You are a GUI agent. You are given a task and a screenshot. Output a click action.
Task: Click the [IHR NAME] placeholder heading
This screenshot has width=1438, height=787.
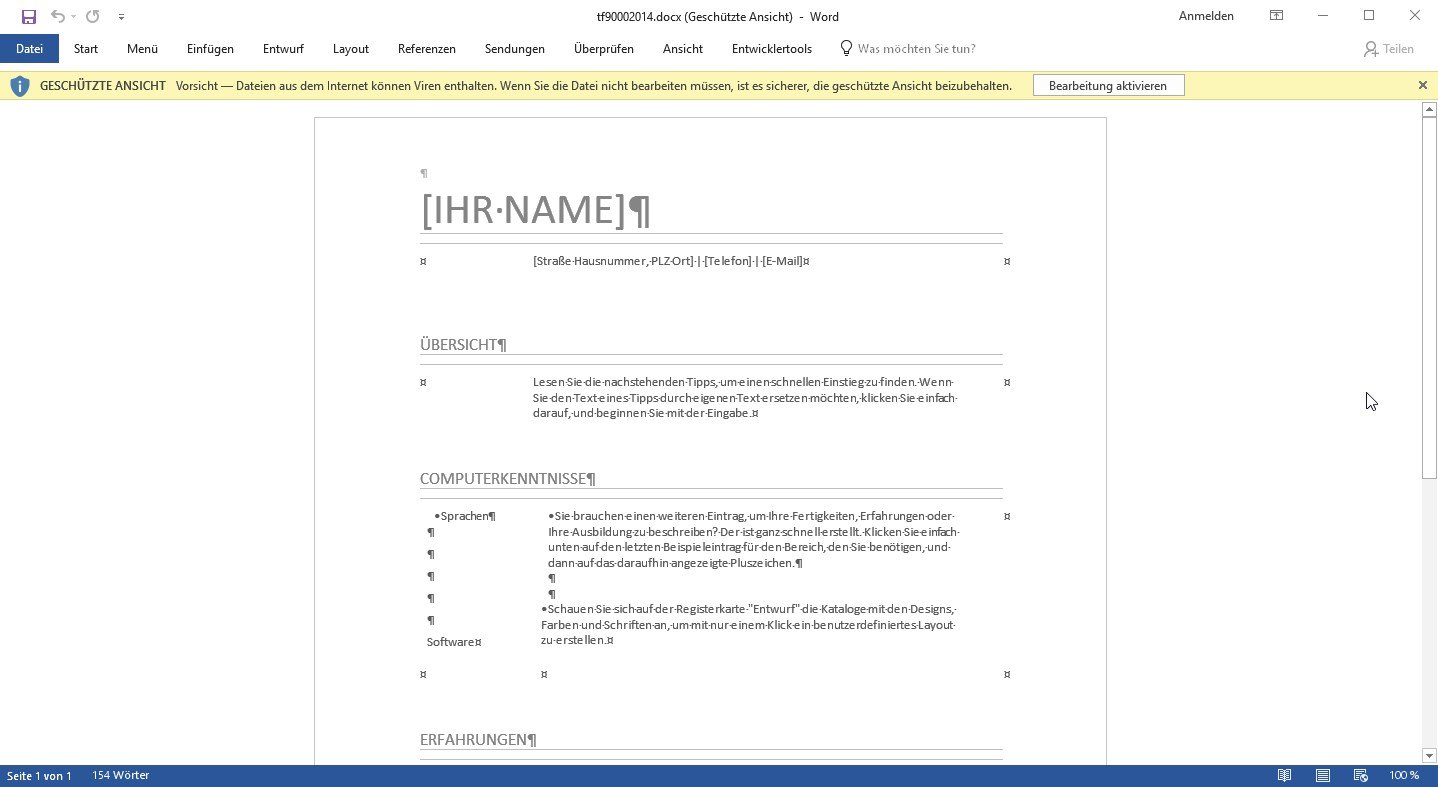536,210
